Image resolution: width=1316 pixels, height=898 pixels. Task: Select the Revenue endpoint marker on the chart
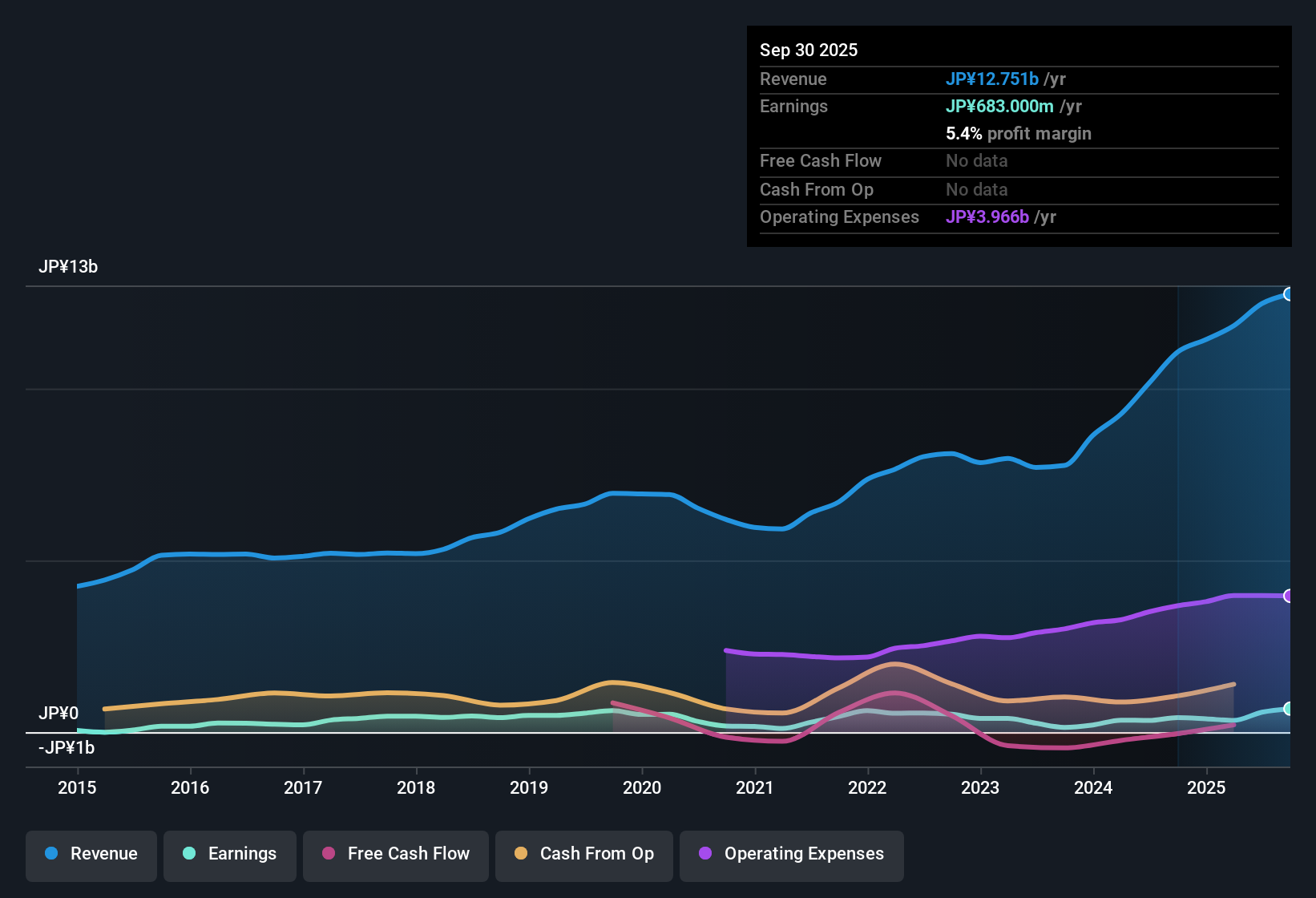click(1289, 294)
